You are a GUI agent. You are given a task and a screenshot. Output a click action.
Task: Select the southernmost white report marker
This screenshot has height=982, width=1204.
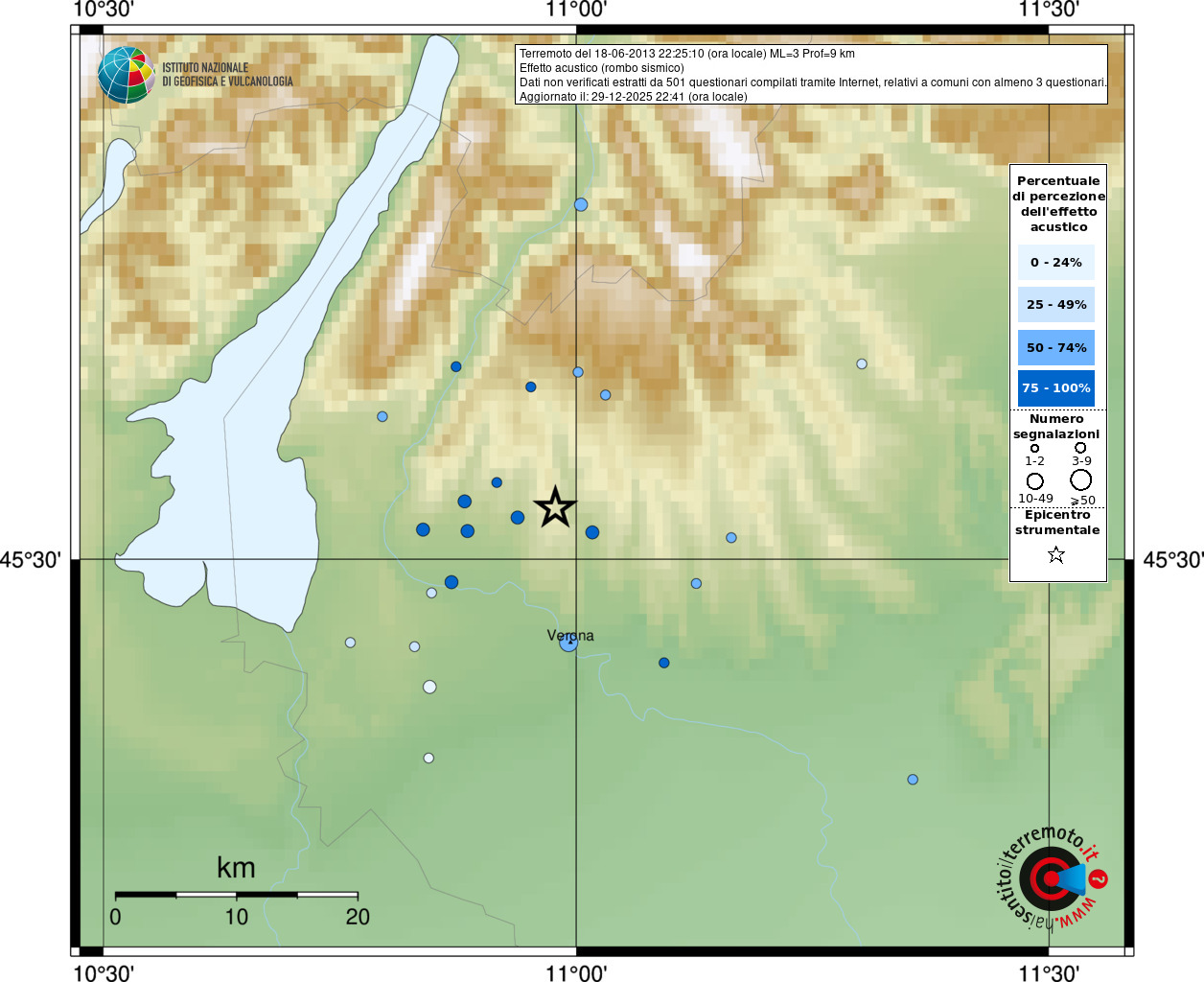(x=428, y=758)
